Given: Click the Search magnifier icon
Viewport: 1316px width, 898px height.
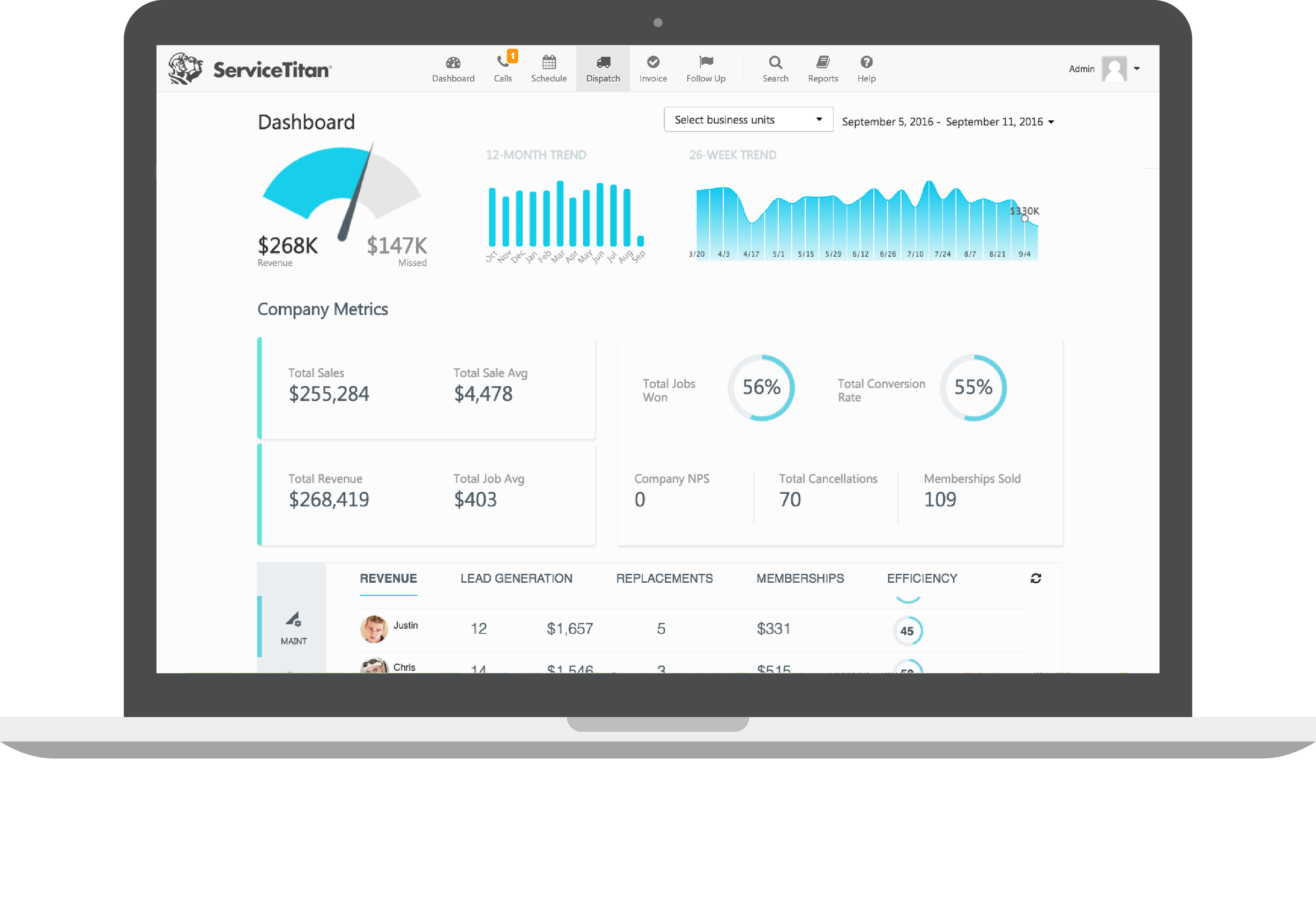Looking at the screenshot, I should tap(775, 62).
